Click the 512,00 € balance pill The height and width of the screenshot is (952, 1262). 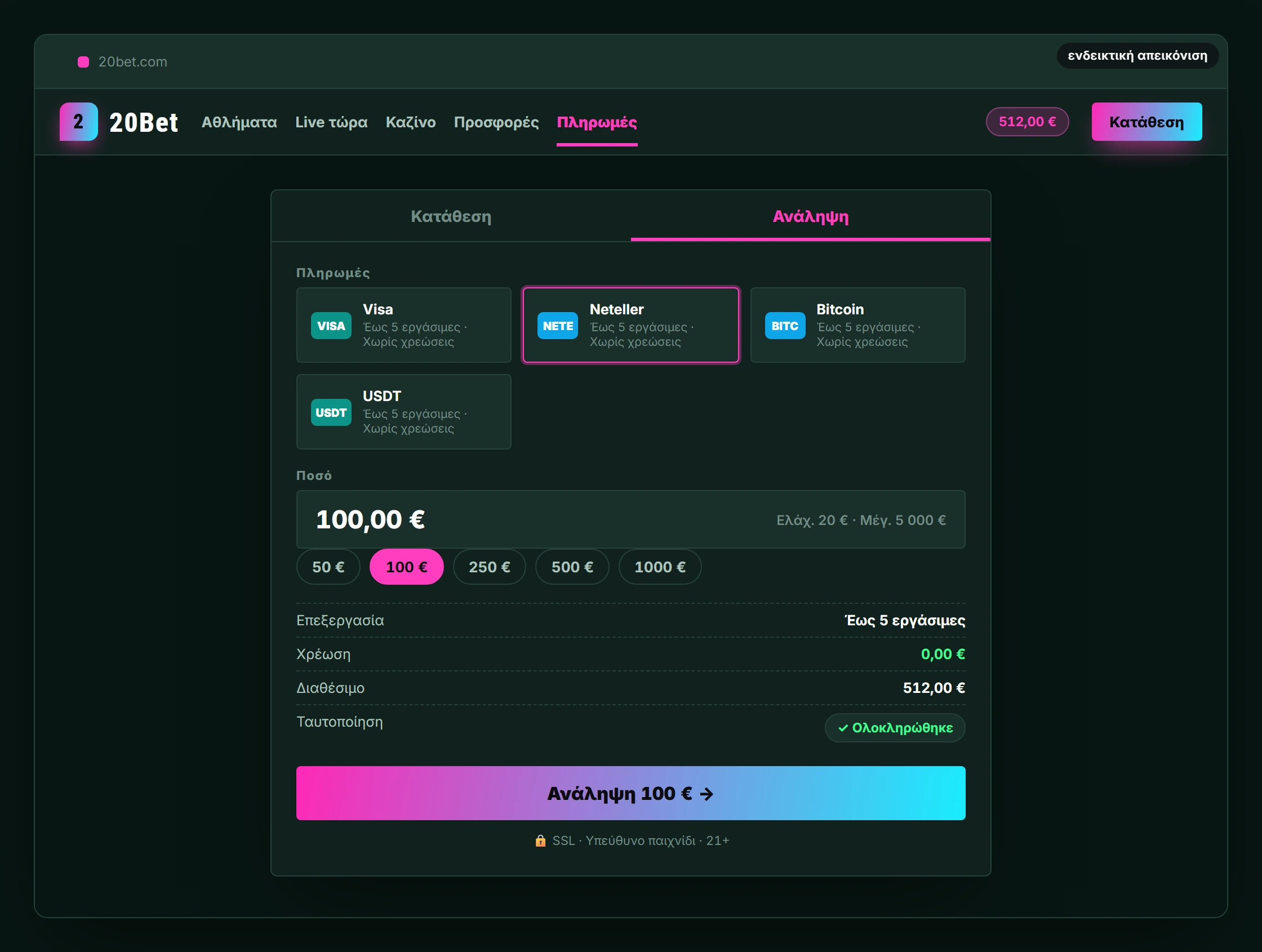click(x=1028, y=122)
